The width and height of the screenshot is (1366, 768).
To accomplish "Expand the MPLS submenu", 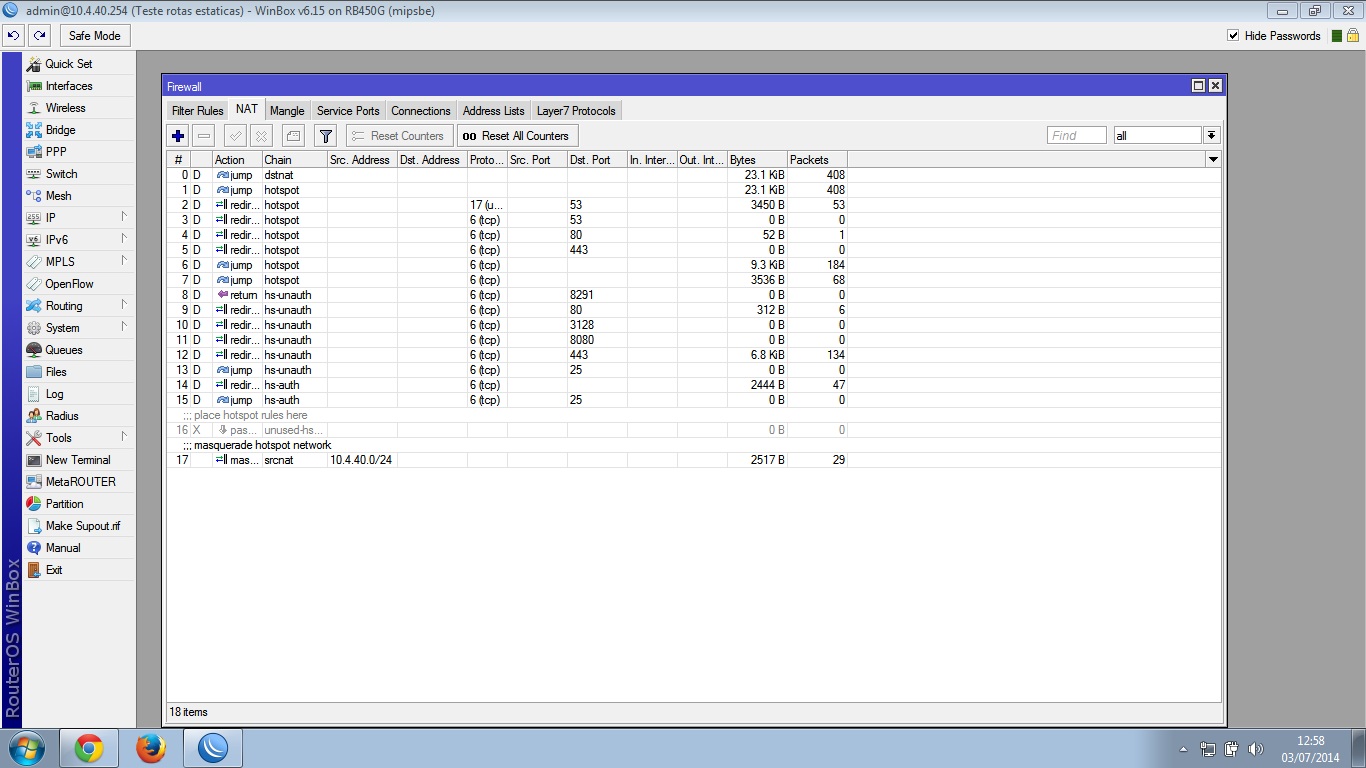I will 79,262.
